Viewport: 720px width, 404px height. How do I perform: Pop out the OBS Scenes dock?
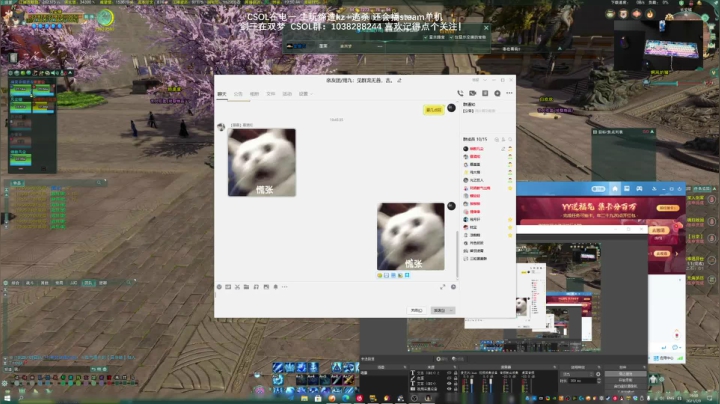pyautogui.click(x=405, y=367)
